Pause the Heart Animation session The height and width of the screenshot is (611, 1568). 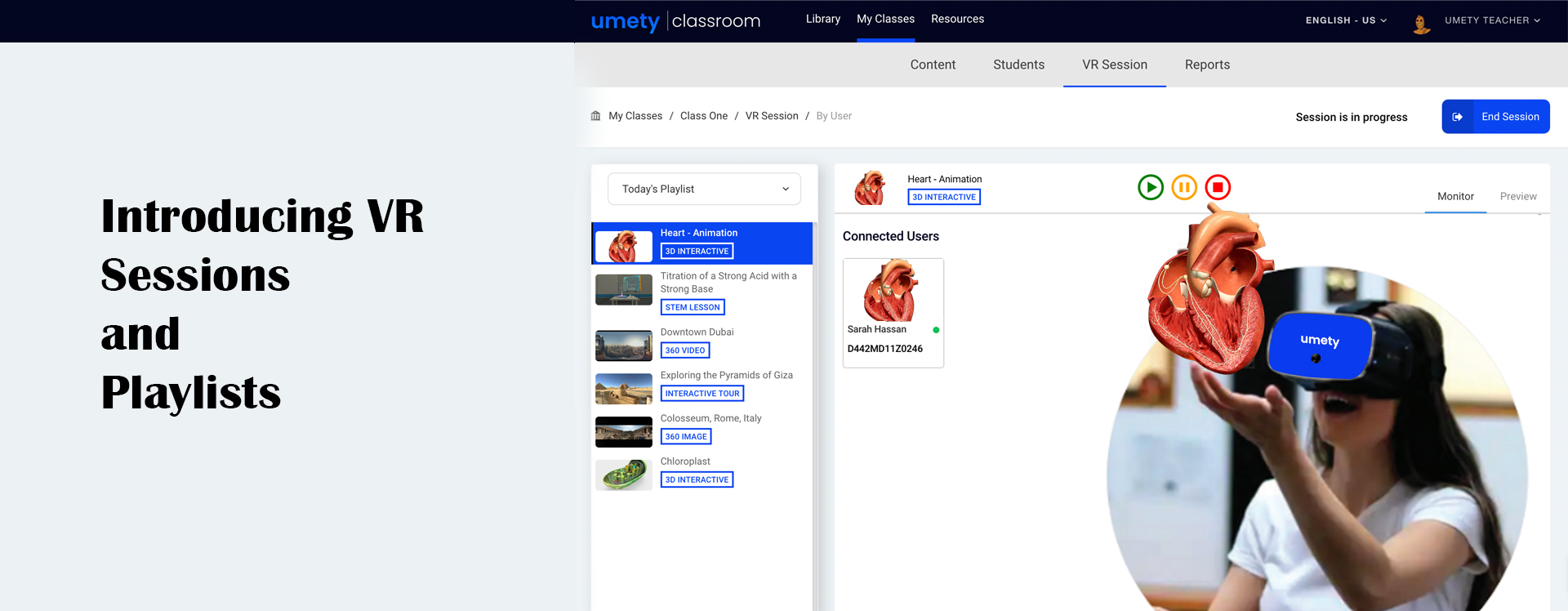[x=1183, y=188]
